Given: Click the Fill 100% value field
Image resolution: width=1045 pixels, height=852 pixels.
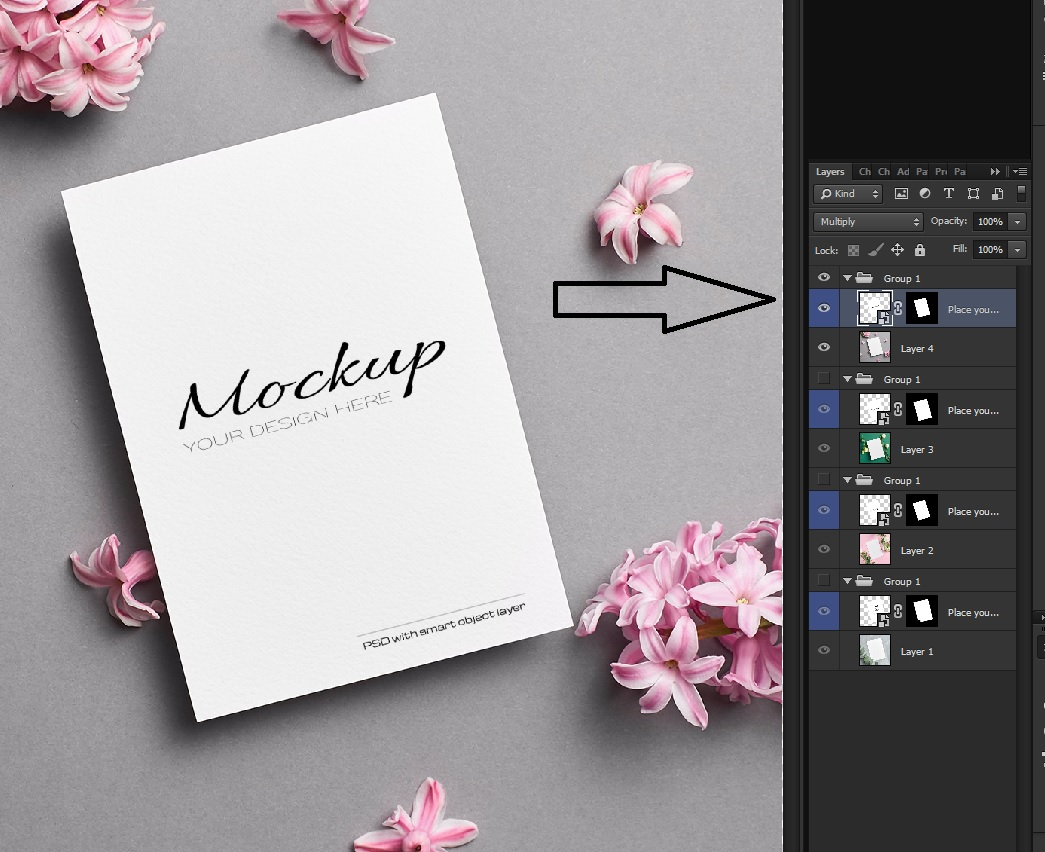Looking at the screenshot, I should (x=990, y=250).
